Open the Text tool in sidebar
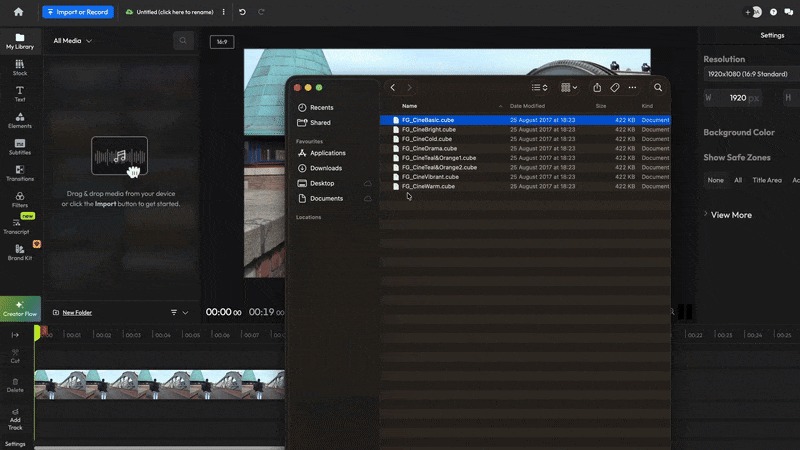Viewport: 800px width, 450px height. point(20,93)
